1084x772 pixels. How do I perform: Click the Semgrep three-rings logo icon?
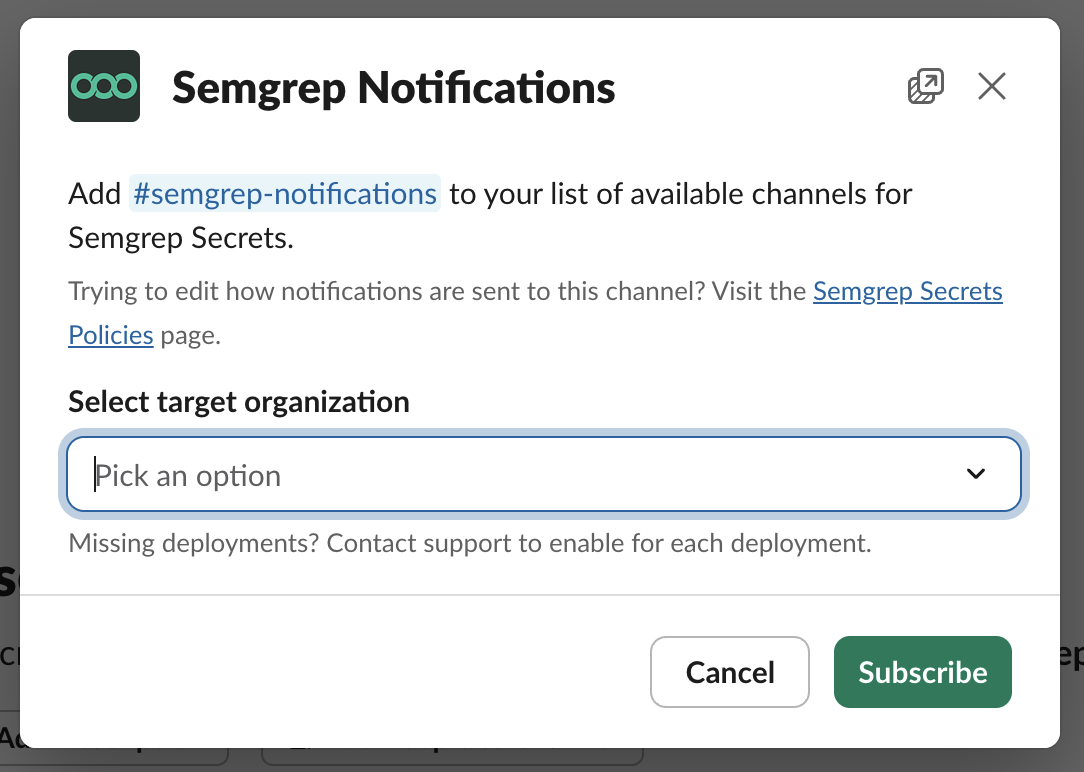pyautogui.click(x=103, y=86)
